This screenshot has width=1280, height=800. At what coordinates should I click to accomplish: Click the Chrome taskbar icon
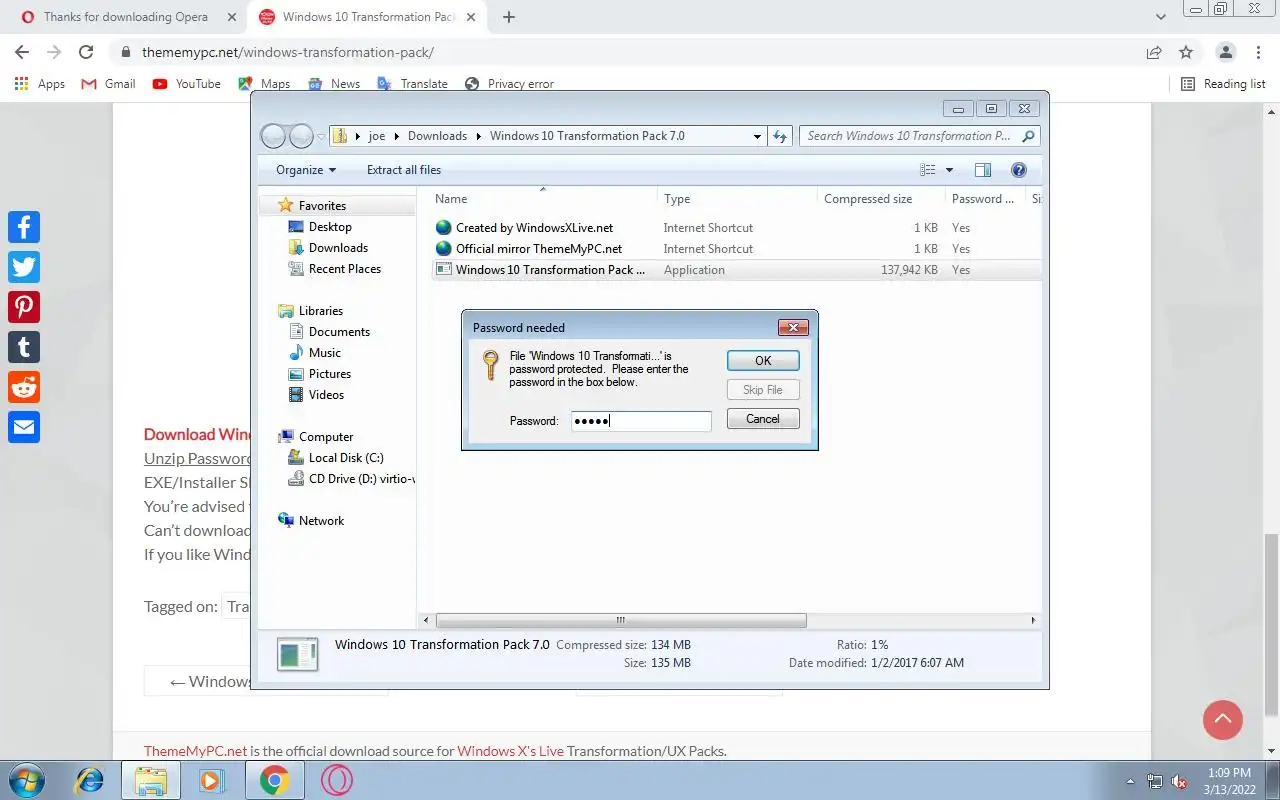point(274,780)
